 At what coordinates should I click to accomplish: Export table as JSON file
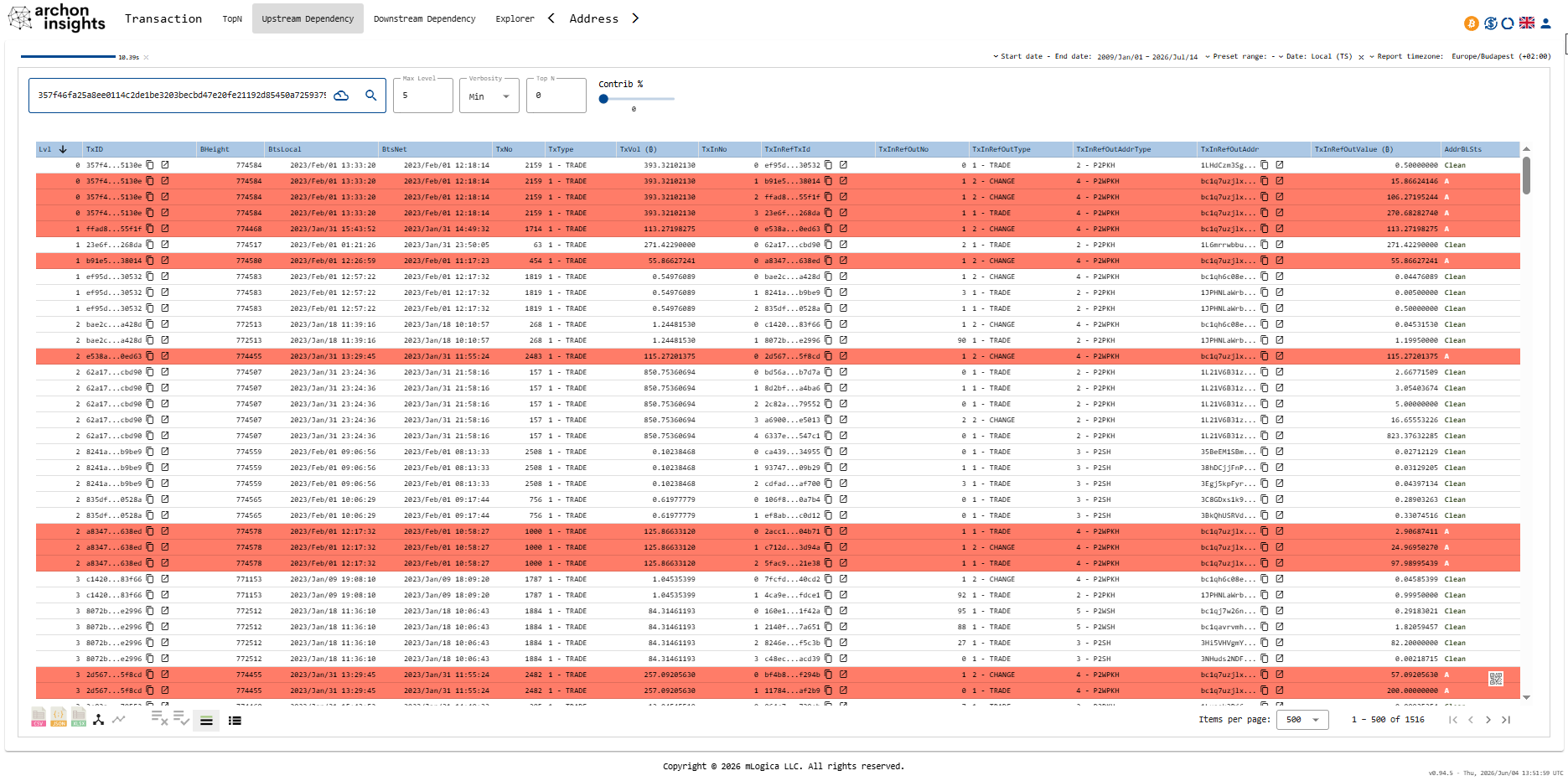coord(59,717)
